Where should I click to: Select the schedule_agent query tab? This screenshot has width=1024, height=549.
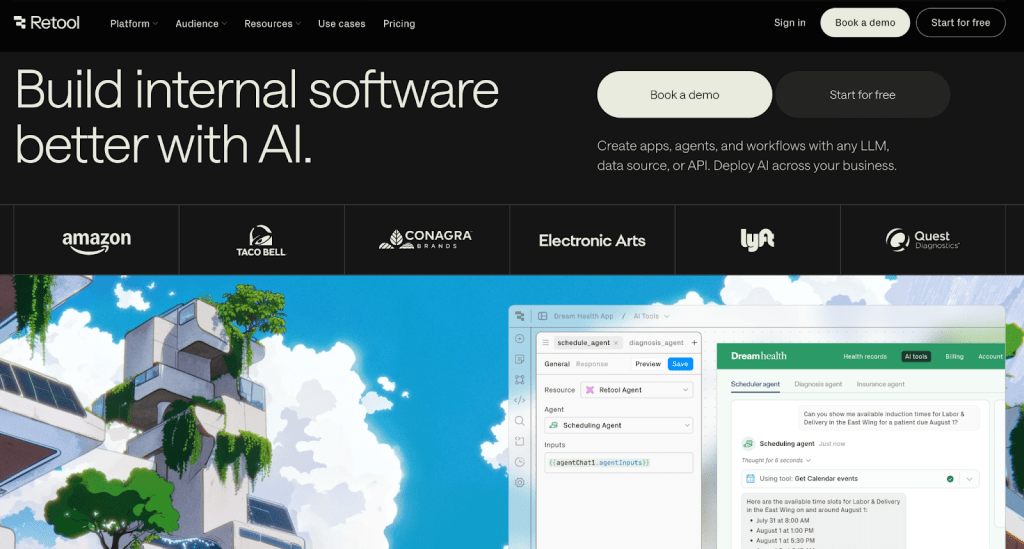[x=583, y=343]
